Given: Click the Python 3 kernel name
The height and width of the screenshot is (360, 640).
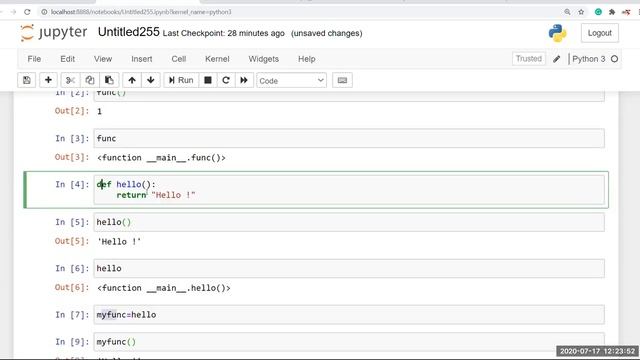Looking at the screenshot, I should pos(589,59).
